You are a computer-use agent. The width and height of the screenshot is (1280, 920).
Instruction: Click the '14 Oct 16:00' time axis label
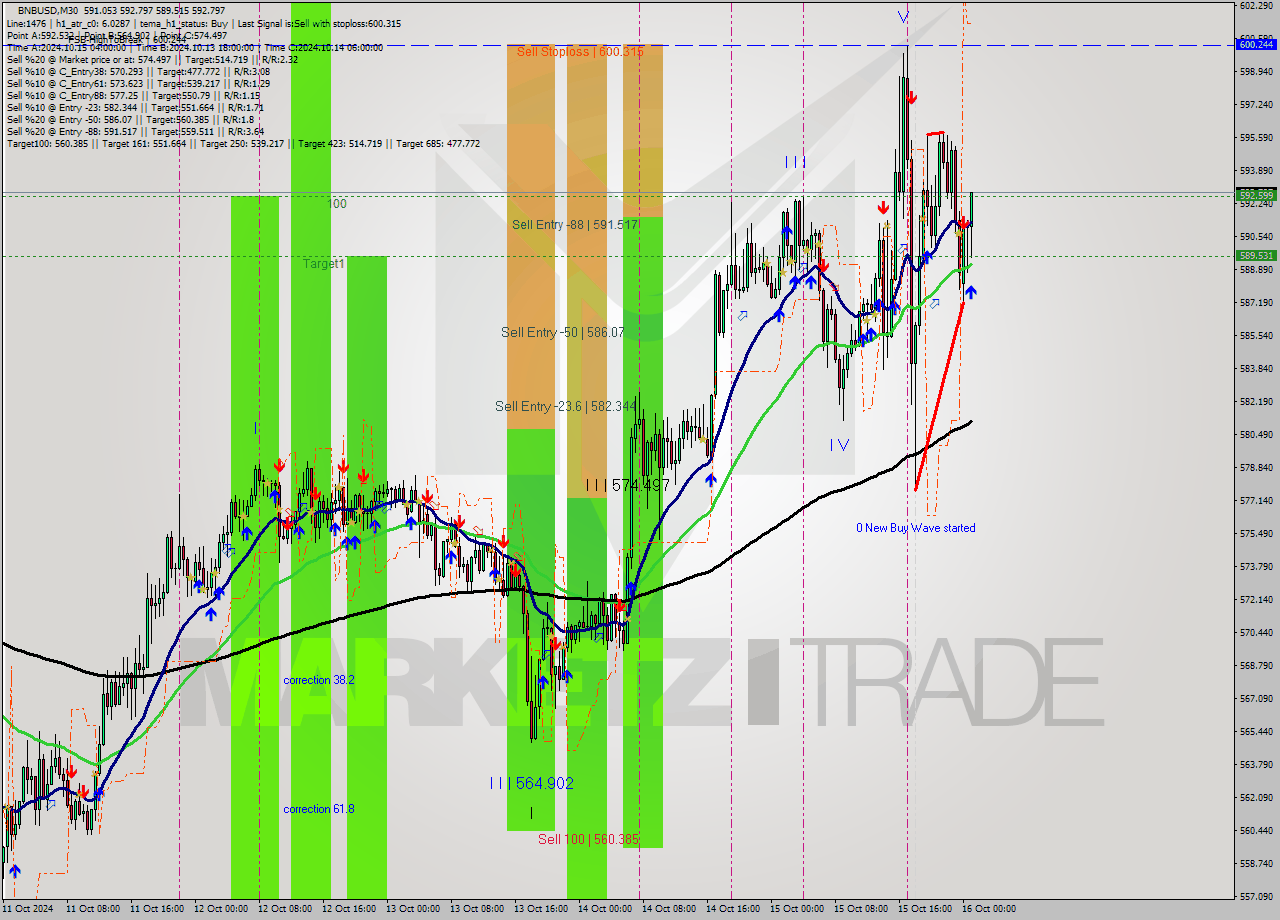[x=732, y=909]
